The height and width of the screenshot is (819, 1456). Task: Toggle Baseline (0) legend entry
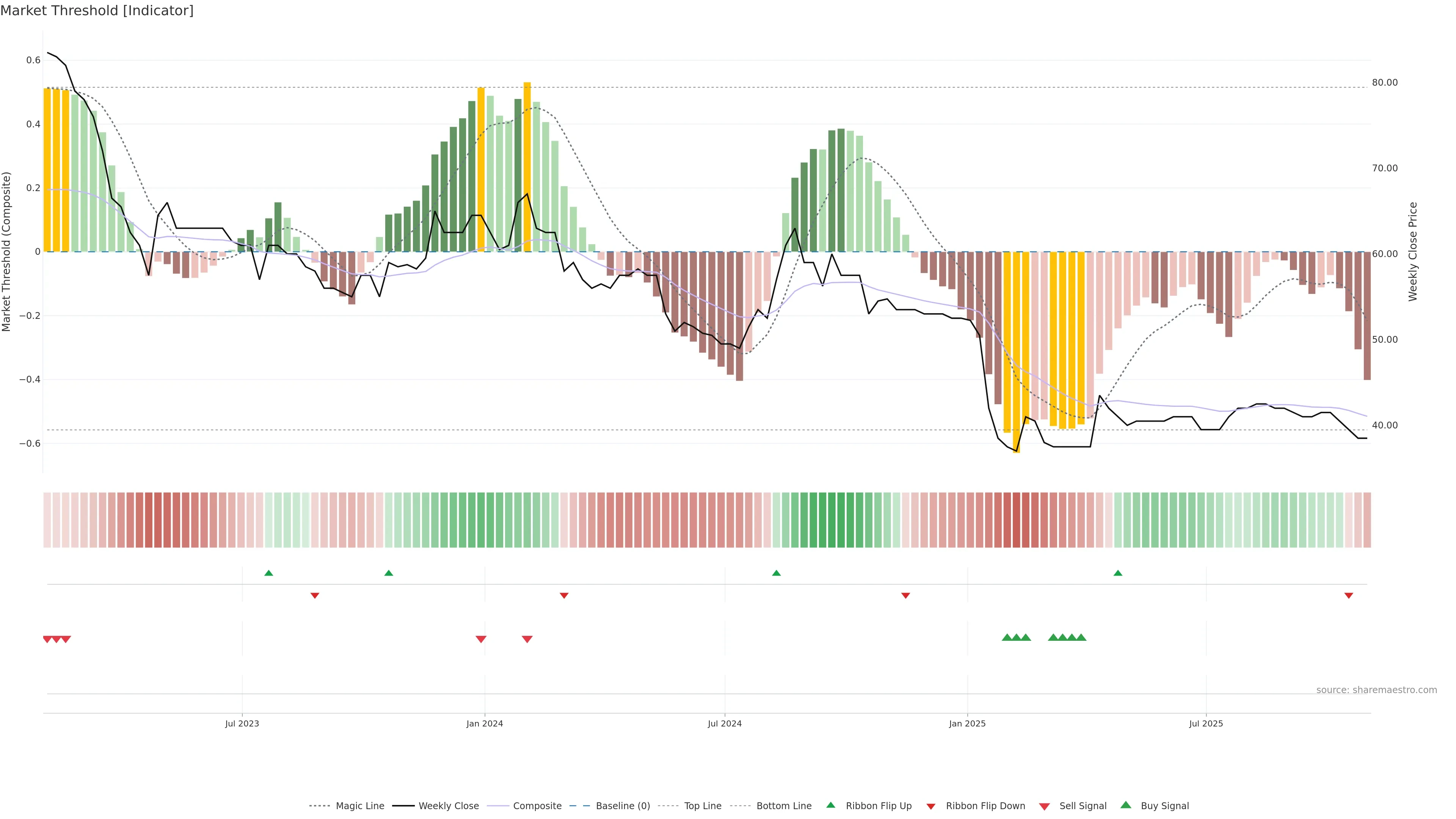click(623, 806)
